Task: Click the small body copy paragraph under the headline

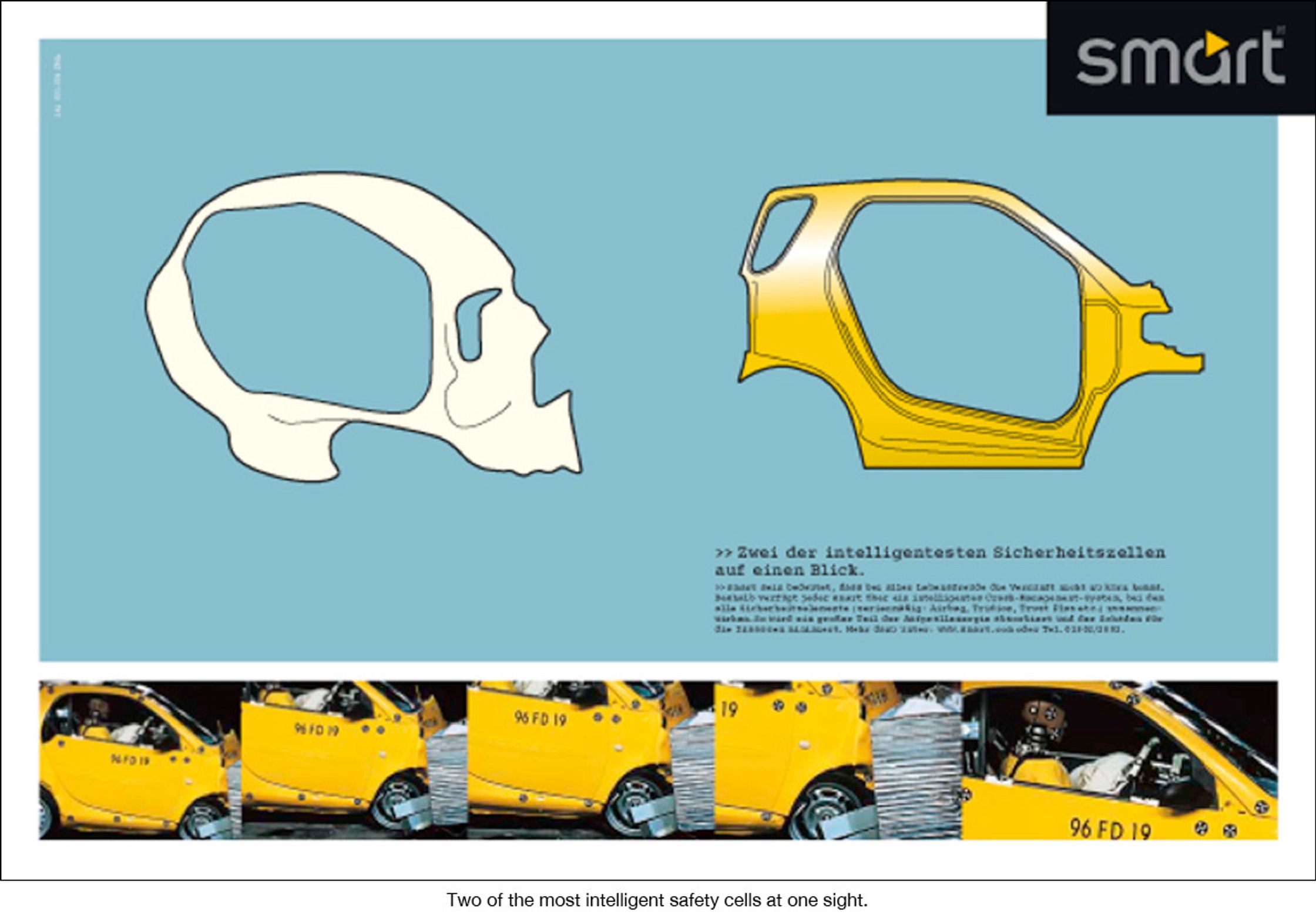Action: coord(939,609)
